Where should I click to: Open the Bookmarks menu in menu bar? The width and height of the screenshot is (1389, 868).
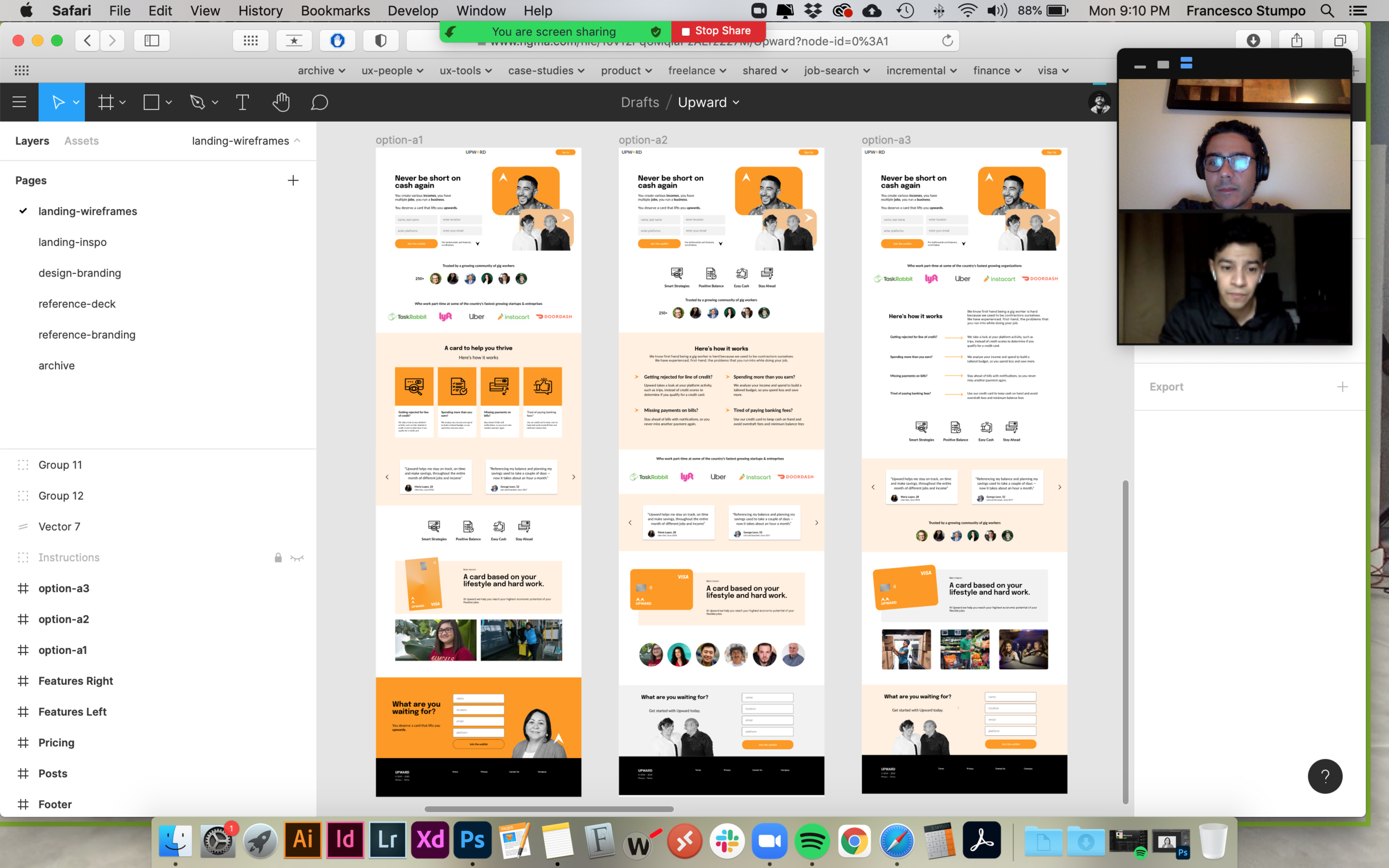(335, 11)
